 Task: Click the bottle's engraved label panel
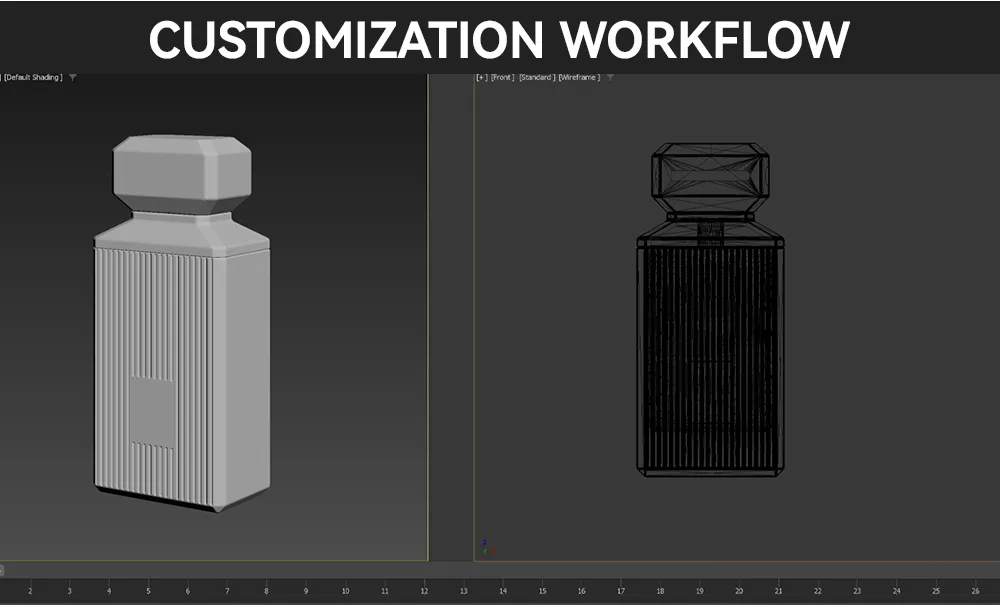(152, 412)
